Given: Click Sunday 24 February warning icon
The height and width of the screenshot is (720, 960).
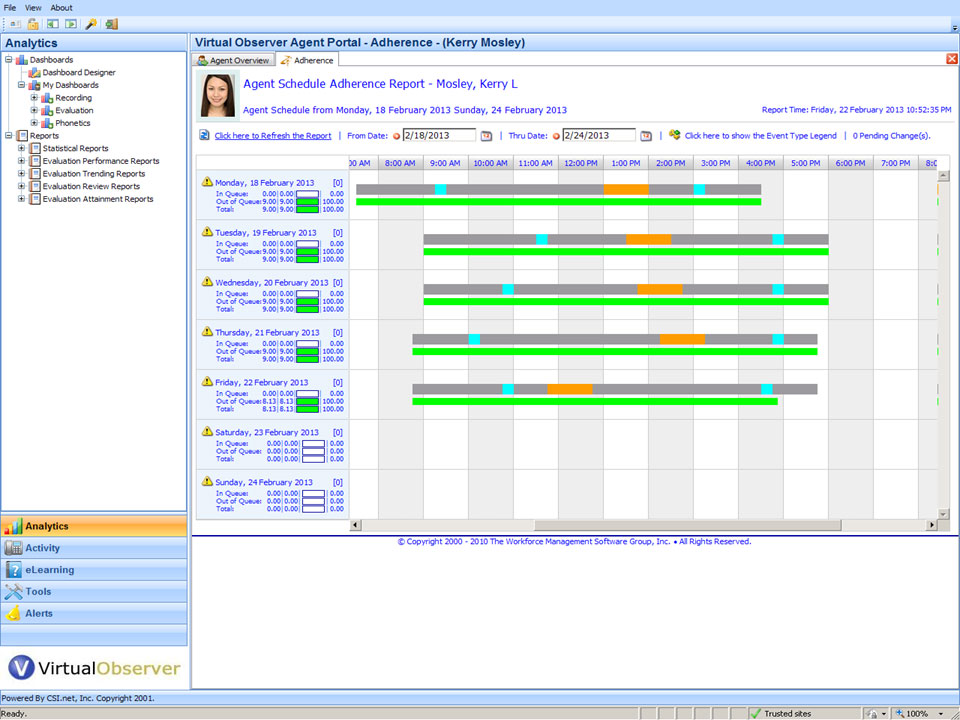Looking at the screenshot, I should (208, 481).
